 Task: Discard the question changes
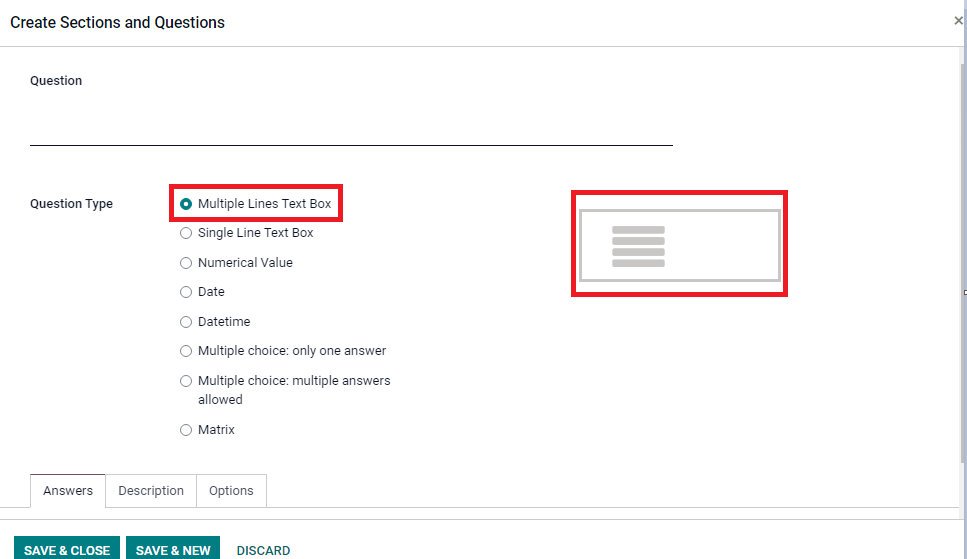pos(263,550)
